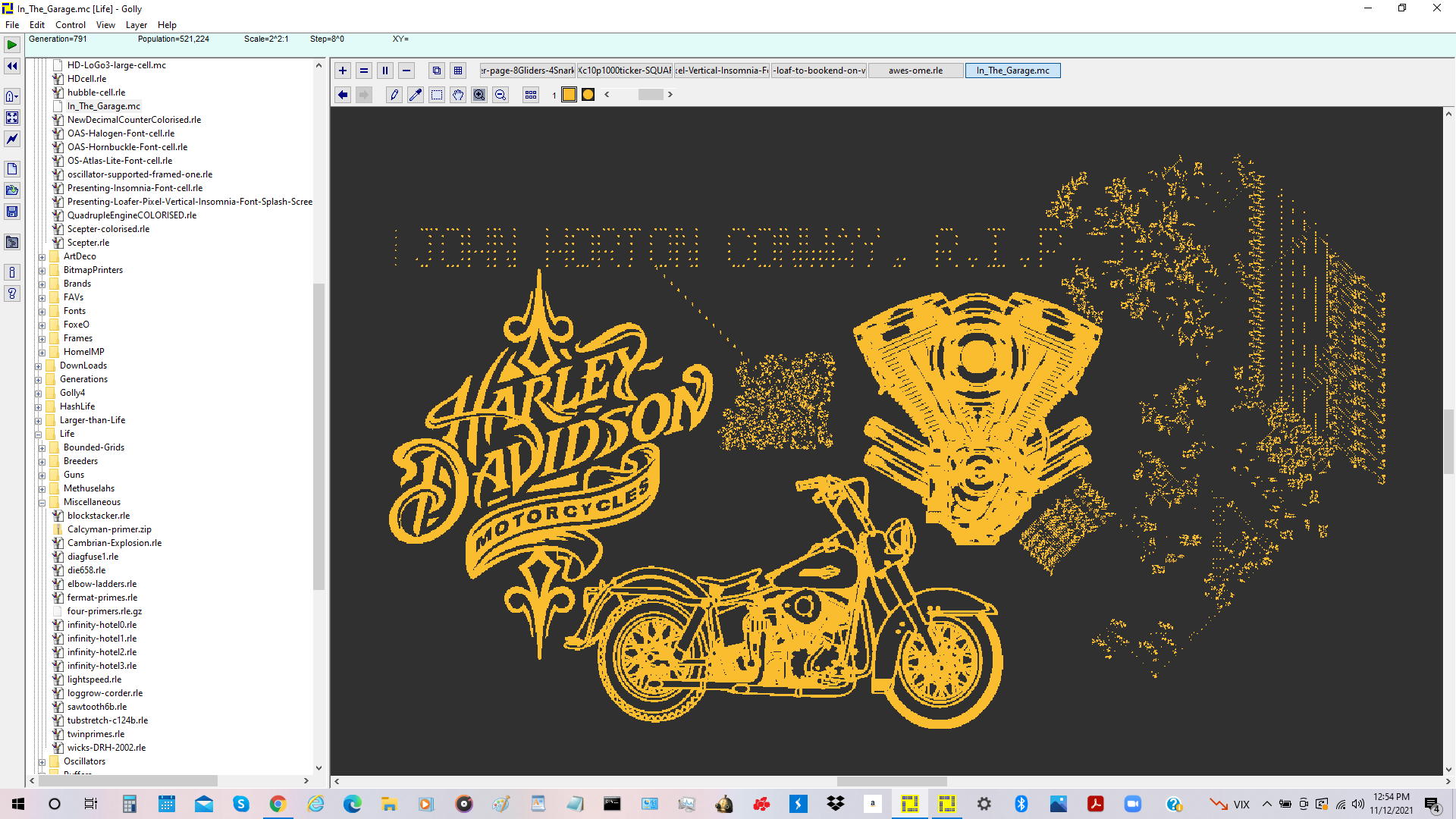Select the pencil draw tool

(x=394, y=95)
